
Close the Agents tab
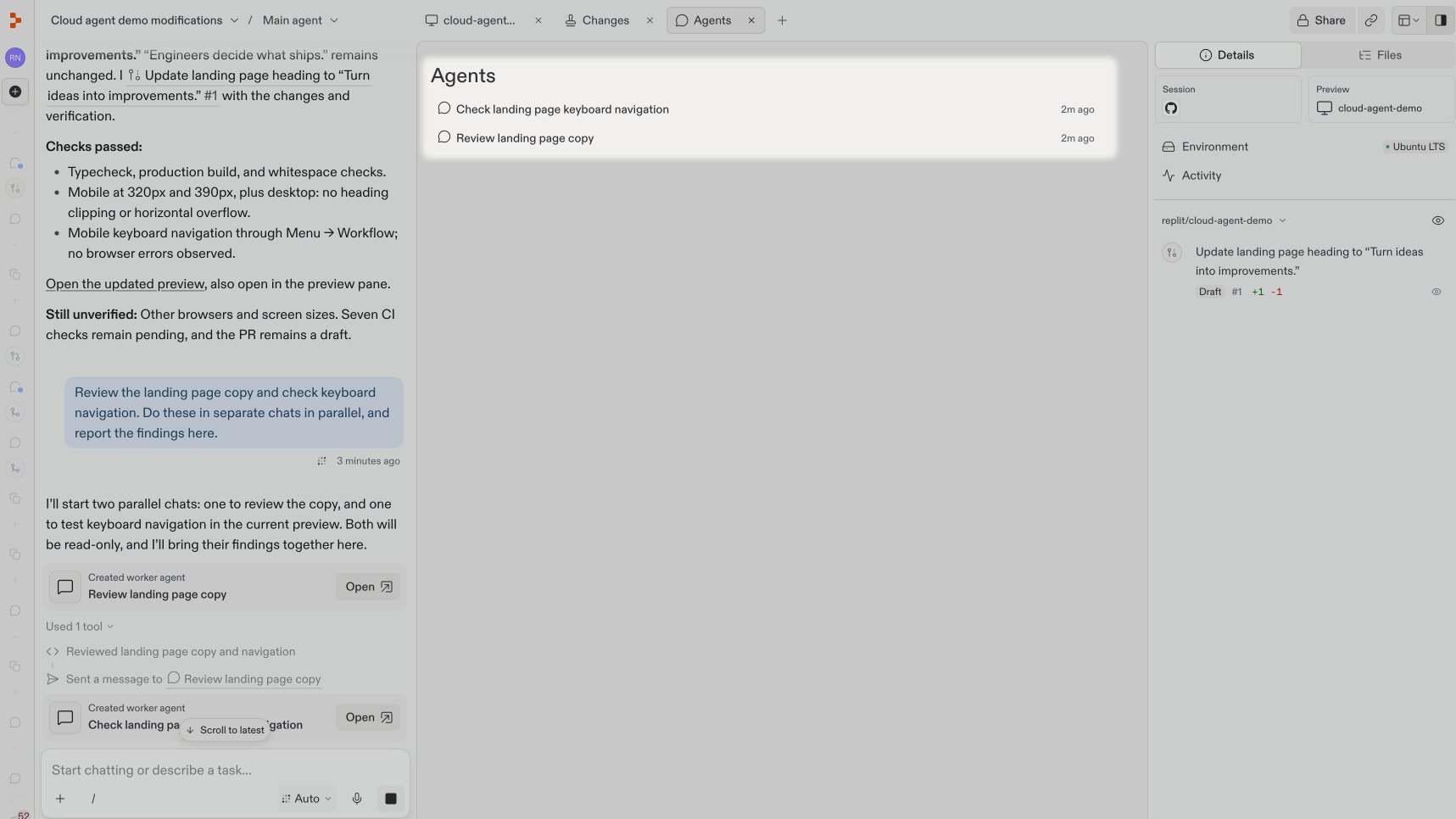pyautogui.click(x=751, y=20)
